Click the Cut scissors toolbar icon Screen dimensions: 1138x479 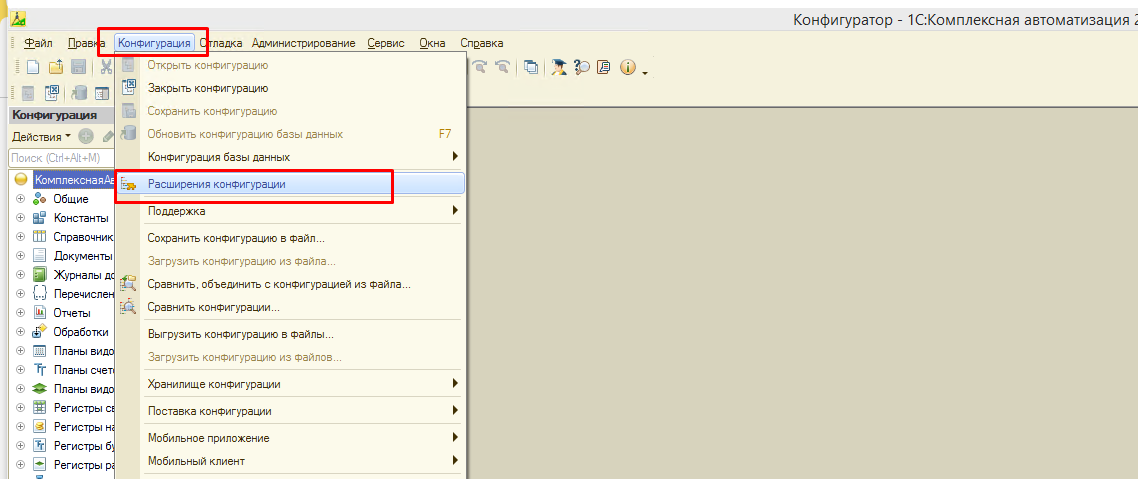pos(107,67)
